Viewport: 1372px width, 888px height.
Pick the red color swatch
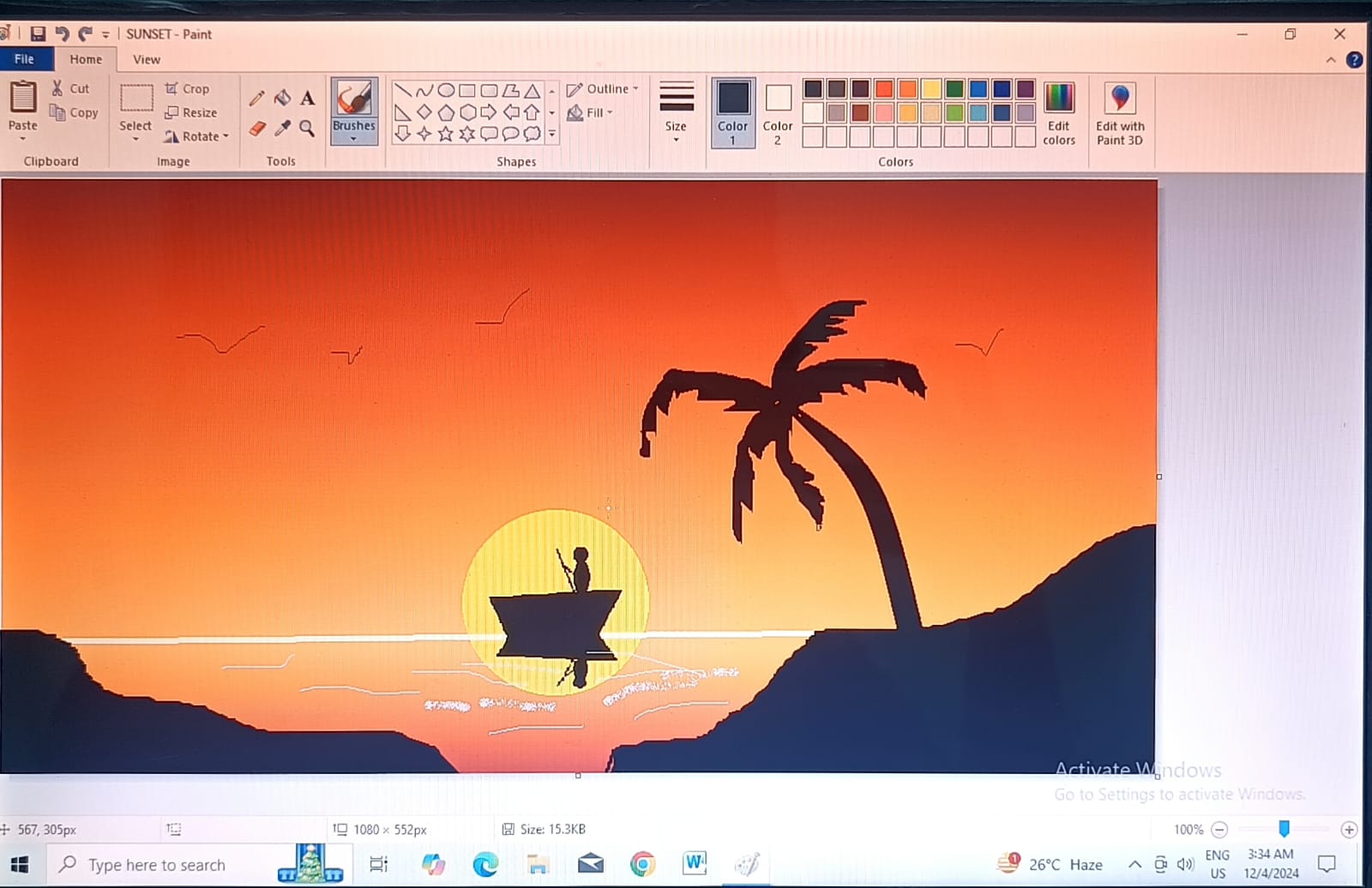point(884,89)
